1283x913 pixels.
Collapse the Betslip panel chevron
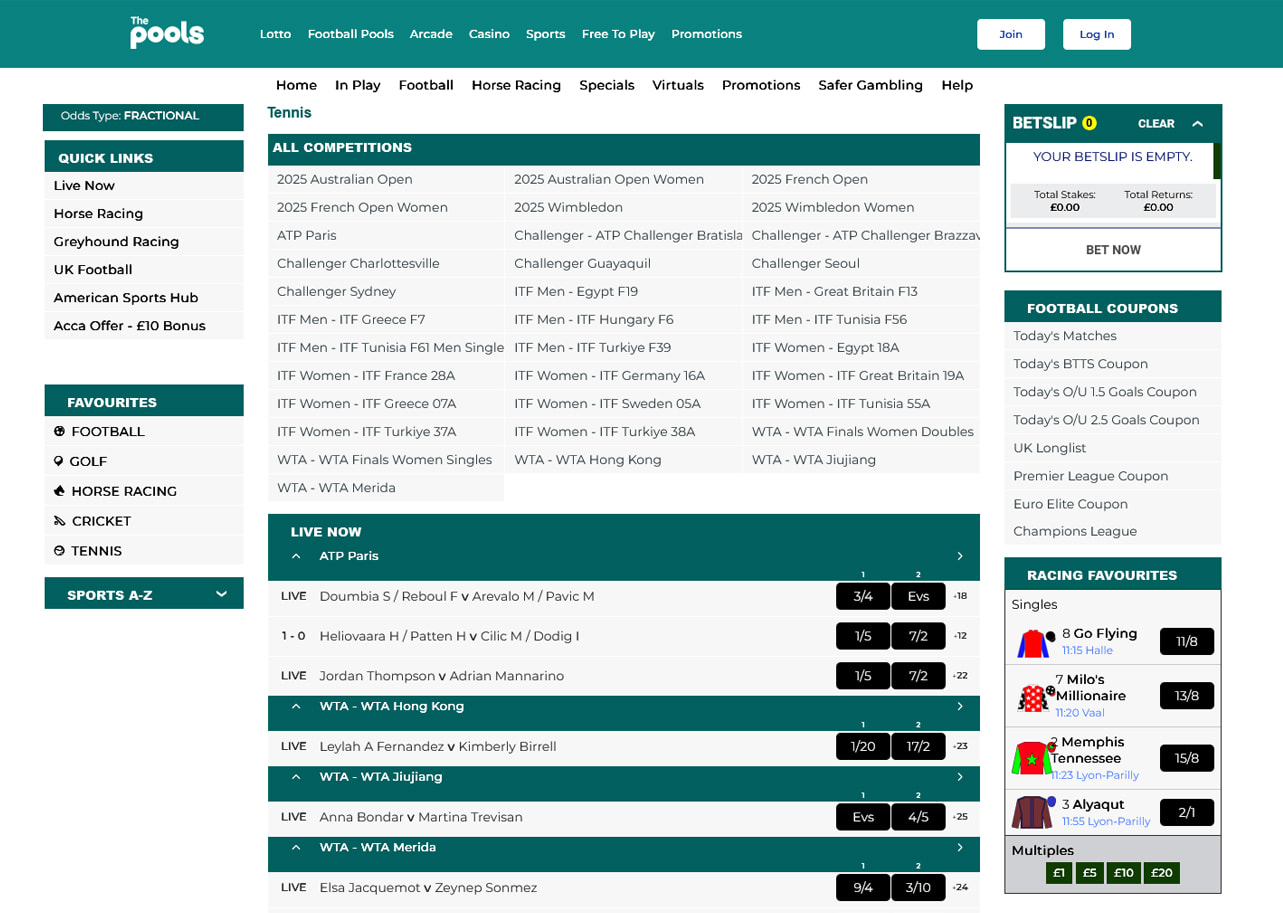pos(1197,124)
